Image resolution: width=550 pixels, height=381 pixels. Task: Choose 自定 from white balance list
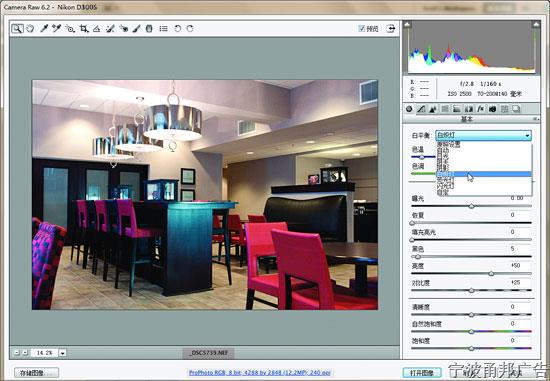(484, 192)
